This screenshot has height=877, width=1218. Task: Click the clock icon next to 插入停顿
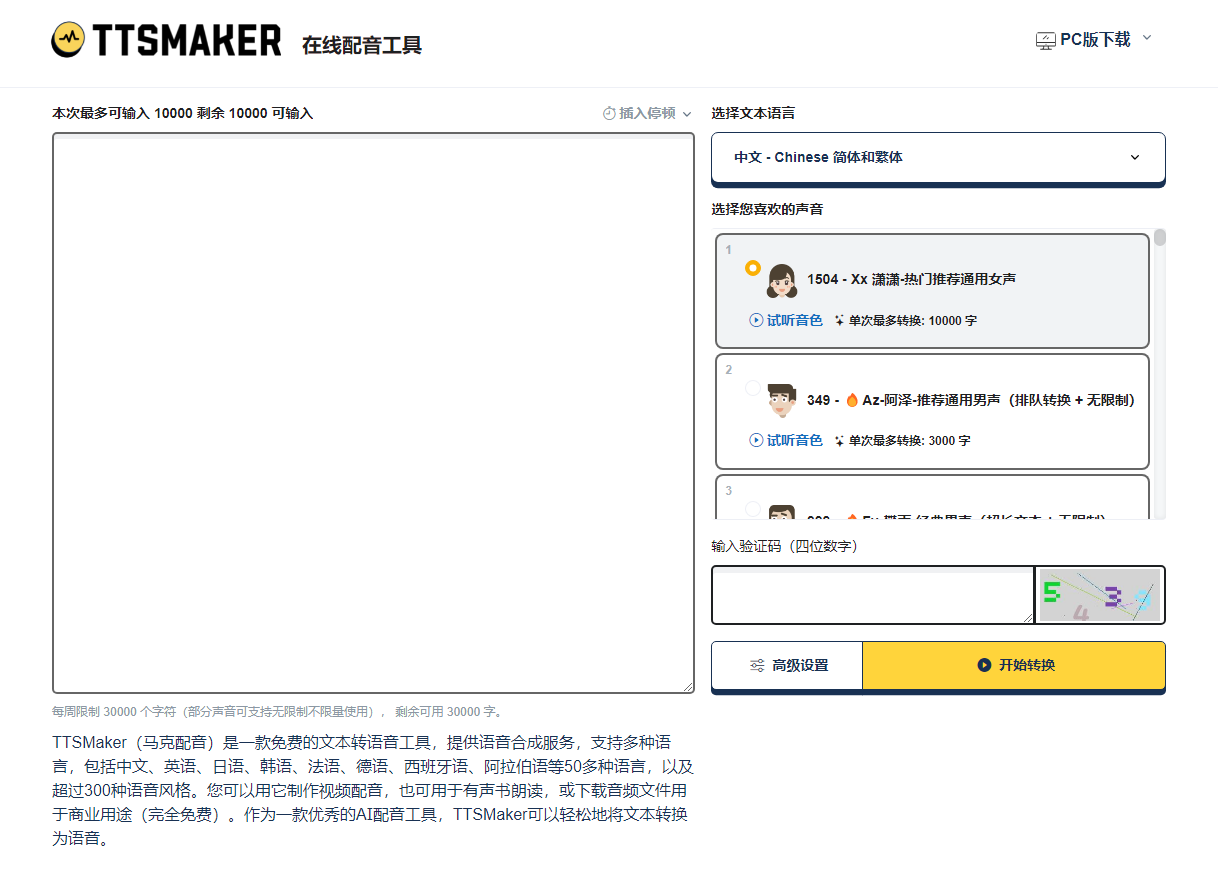point(608,113)
